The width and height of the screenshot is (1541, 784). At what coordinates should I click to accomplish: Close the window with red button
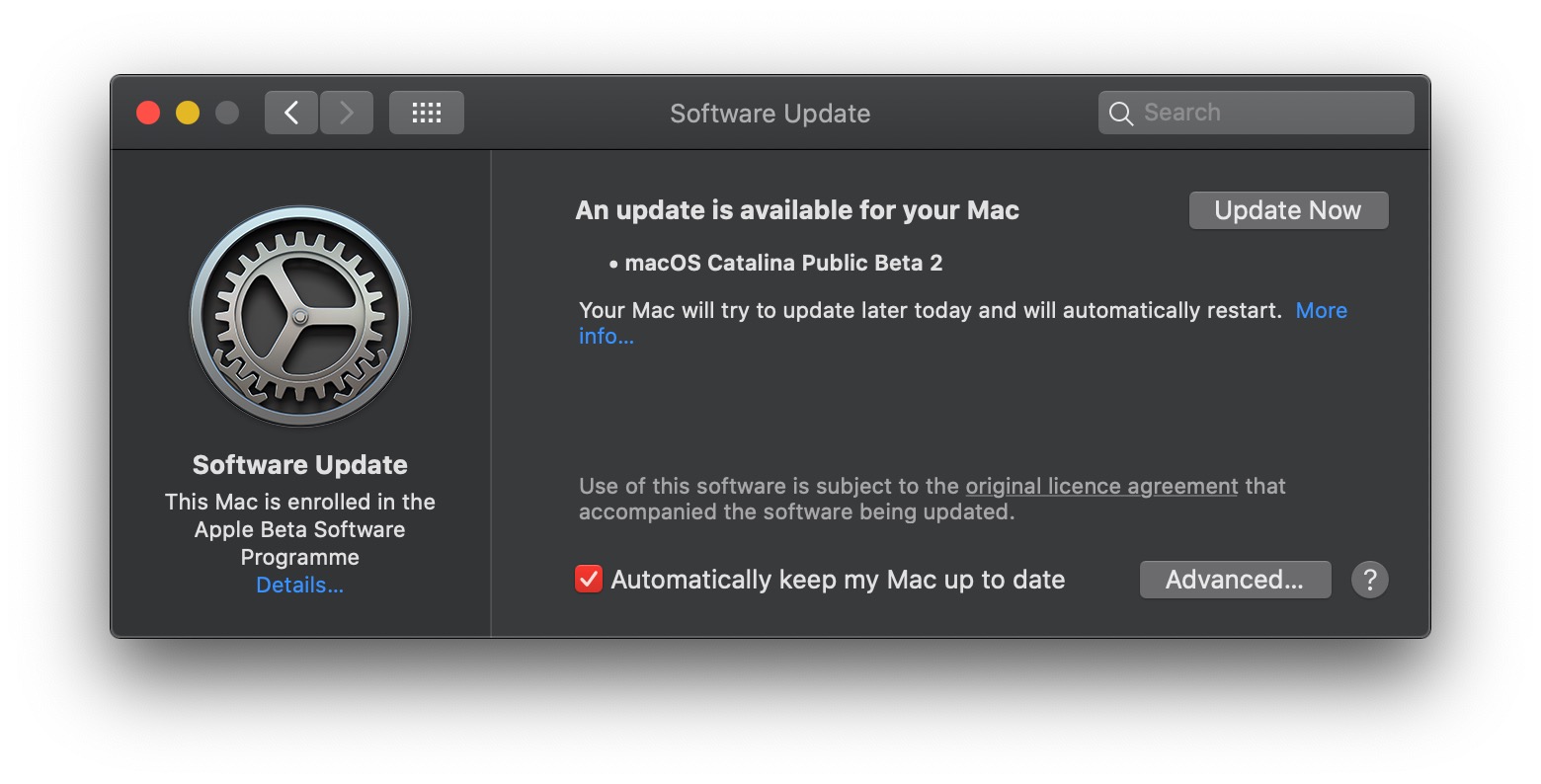pos(148,113)
